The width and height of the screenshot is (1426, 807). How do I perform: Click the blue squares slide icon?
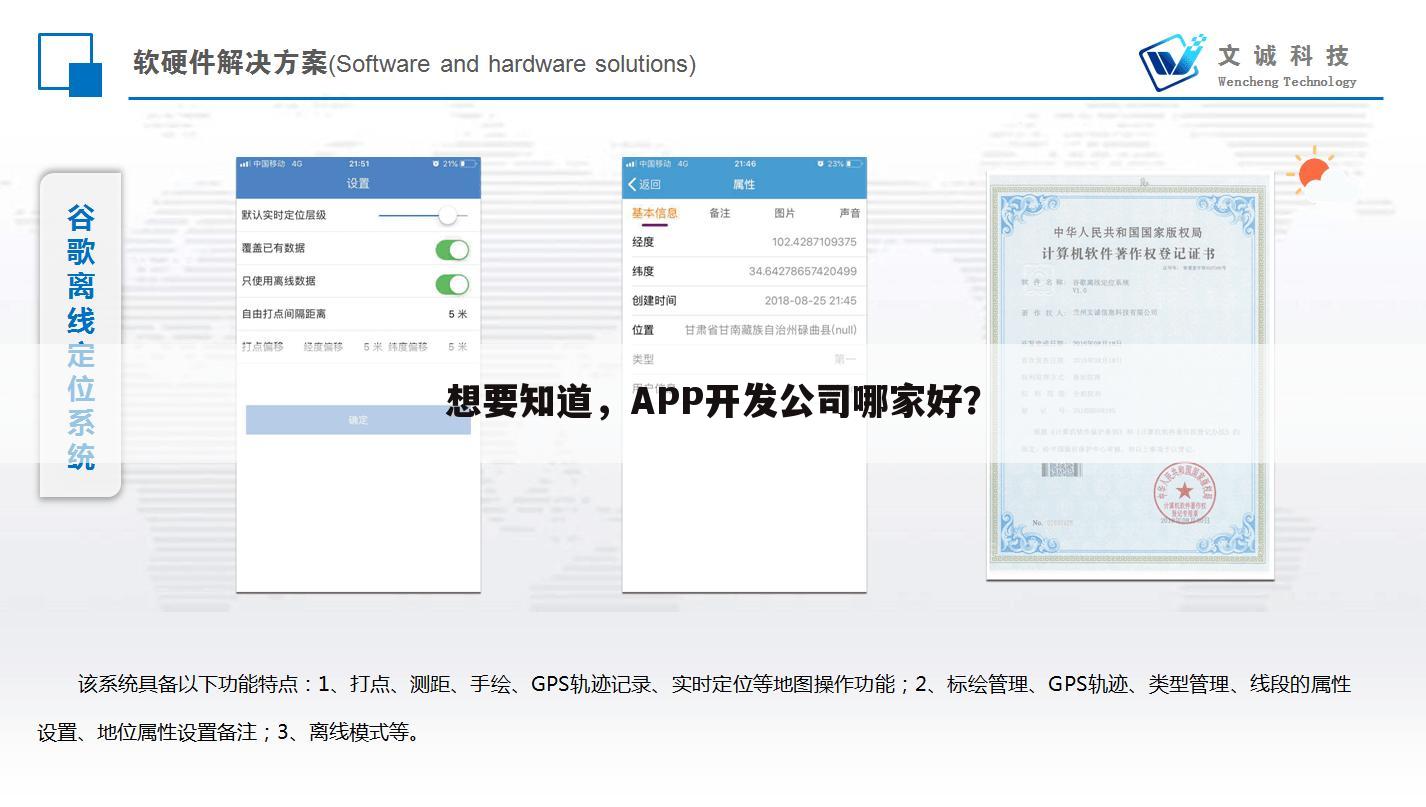coord(70,64)
